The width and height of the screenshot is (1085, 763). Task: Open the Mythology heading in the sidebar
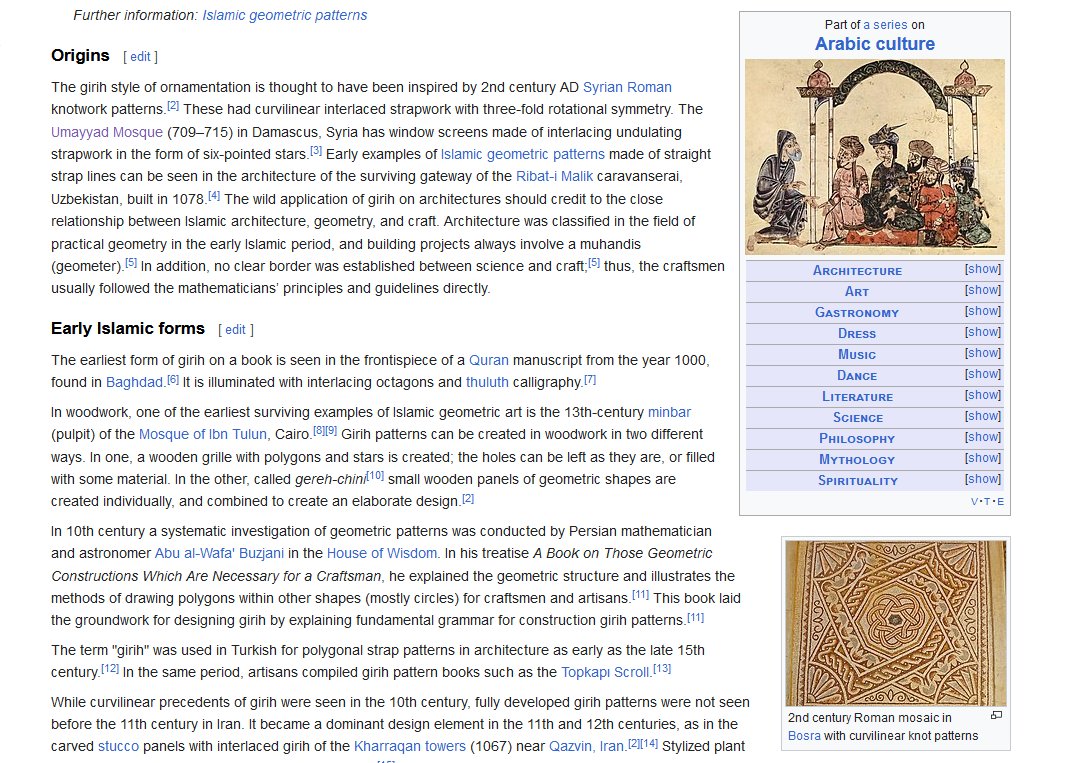[x=857, y=460]
